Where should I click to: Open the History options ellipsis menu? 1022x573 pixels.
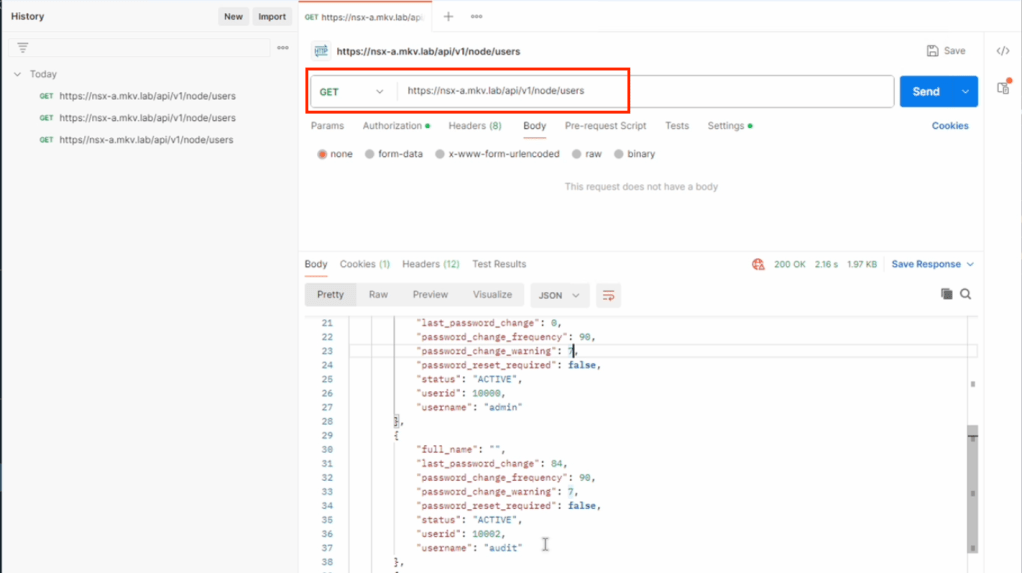pos(283,48)
